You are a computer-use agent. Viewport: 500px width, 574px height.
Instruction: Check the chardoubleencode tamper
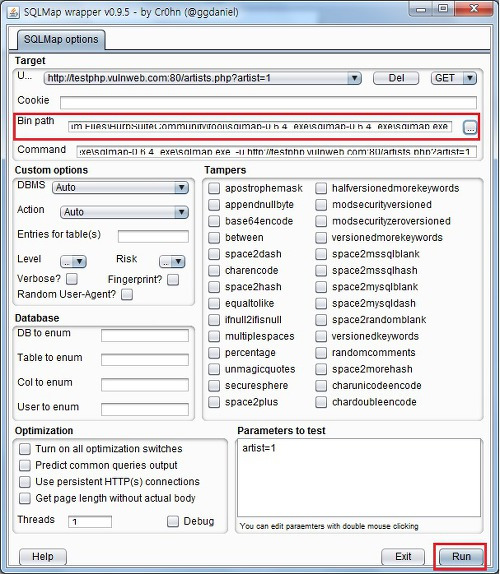[321, 402]
